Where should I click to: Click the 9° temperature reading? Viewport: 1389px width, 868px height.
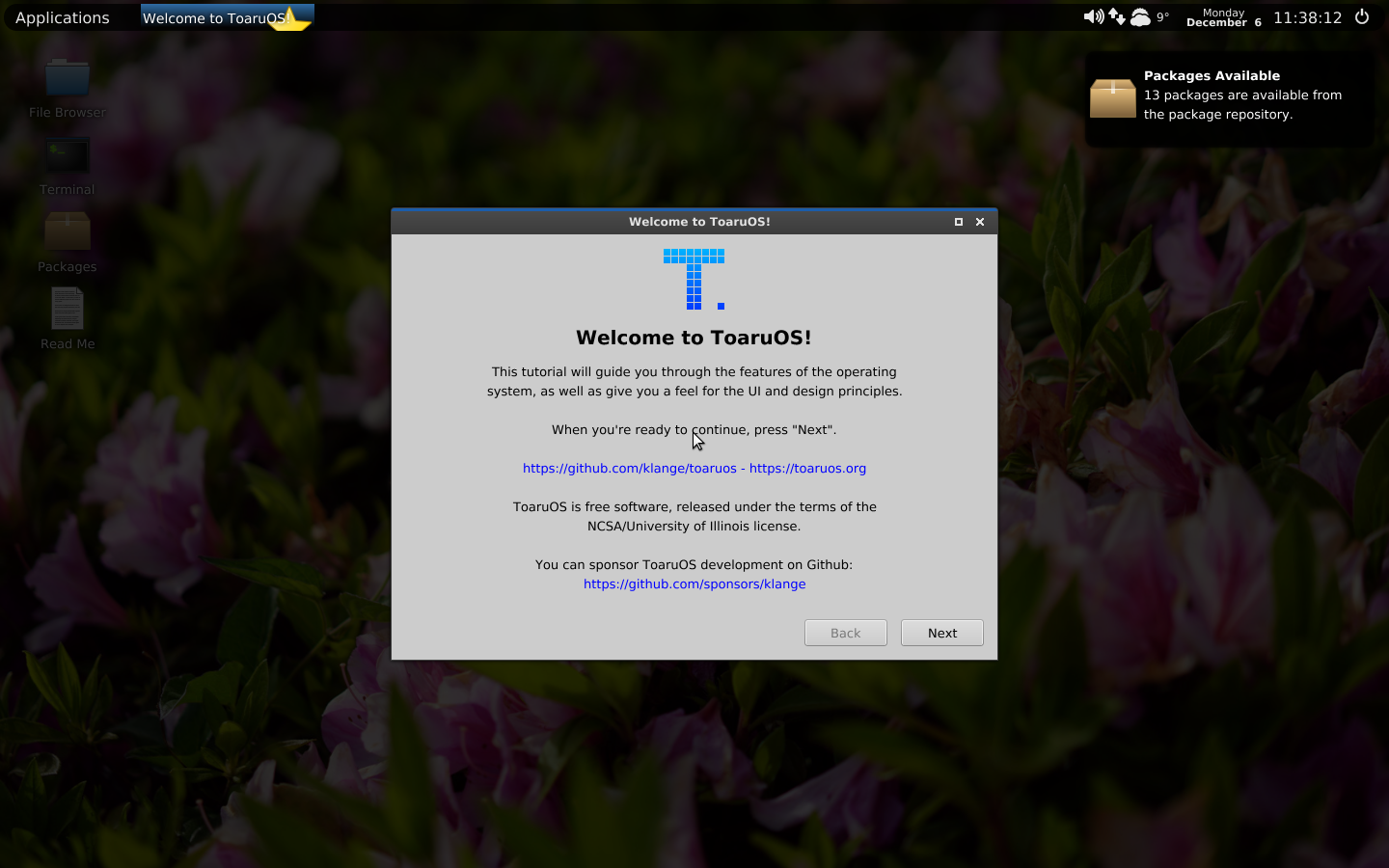click(x=1164, y=16)
